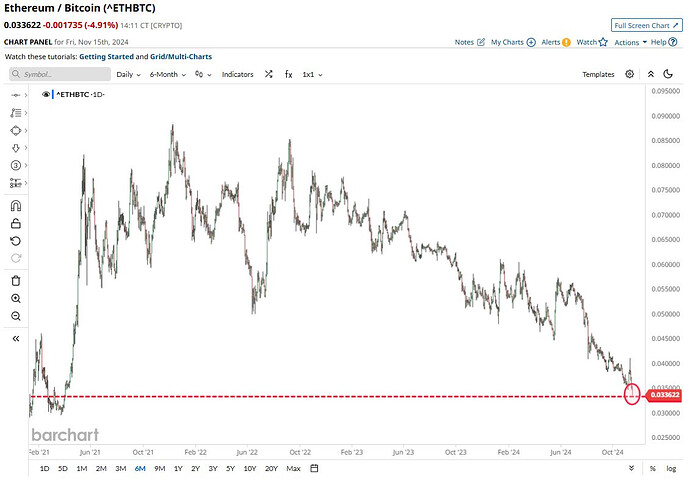Select the 2M time range
The height and width of the screenshot is (481, 690).
pos(101,468)
